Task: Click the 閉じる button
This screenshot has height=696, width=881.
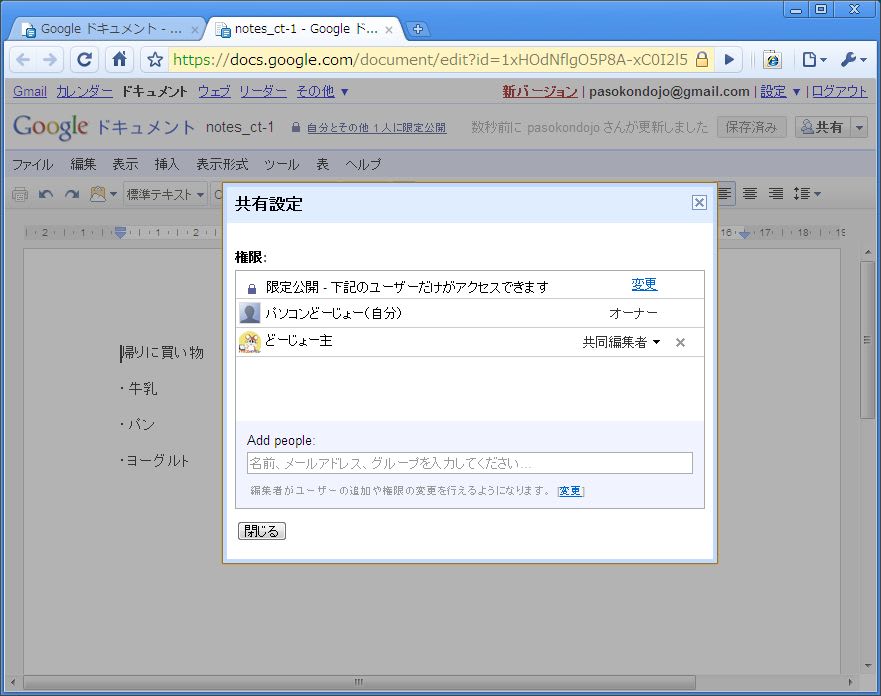Action: pyautogui.click(x=262, y=531)
